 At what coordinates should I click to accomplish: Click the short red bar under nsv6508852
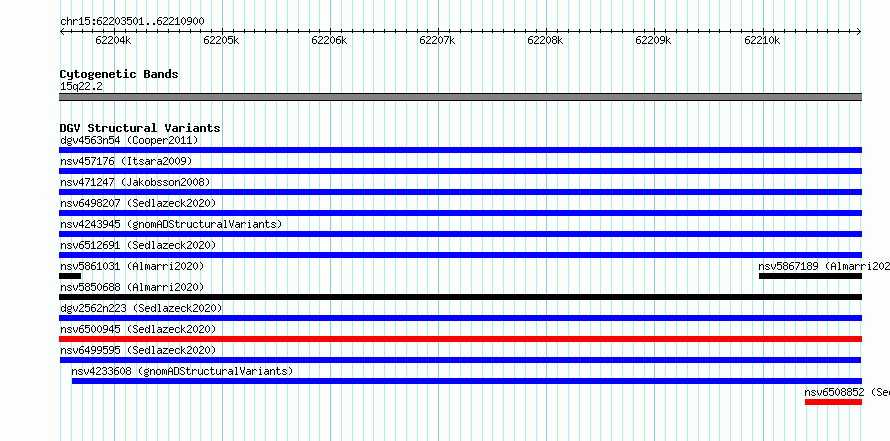point(833,402)
